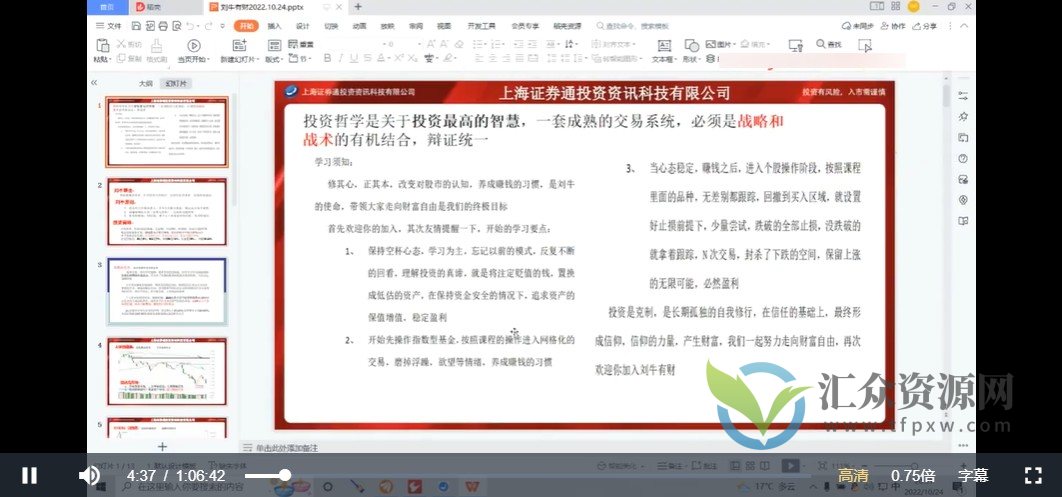The image size is (1062, 497).
Task: Open the 视图 ribbon tab
Action: (x=444, y=26)
